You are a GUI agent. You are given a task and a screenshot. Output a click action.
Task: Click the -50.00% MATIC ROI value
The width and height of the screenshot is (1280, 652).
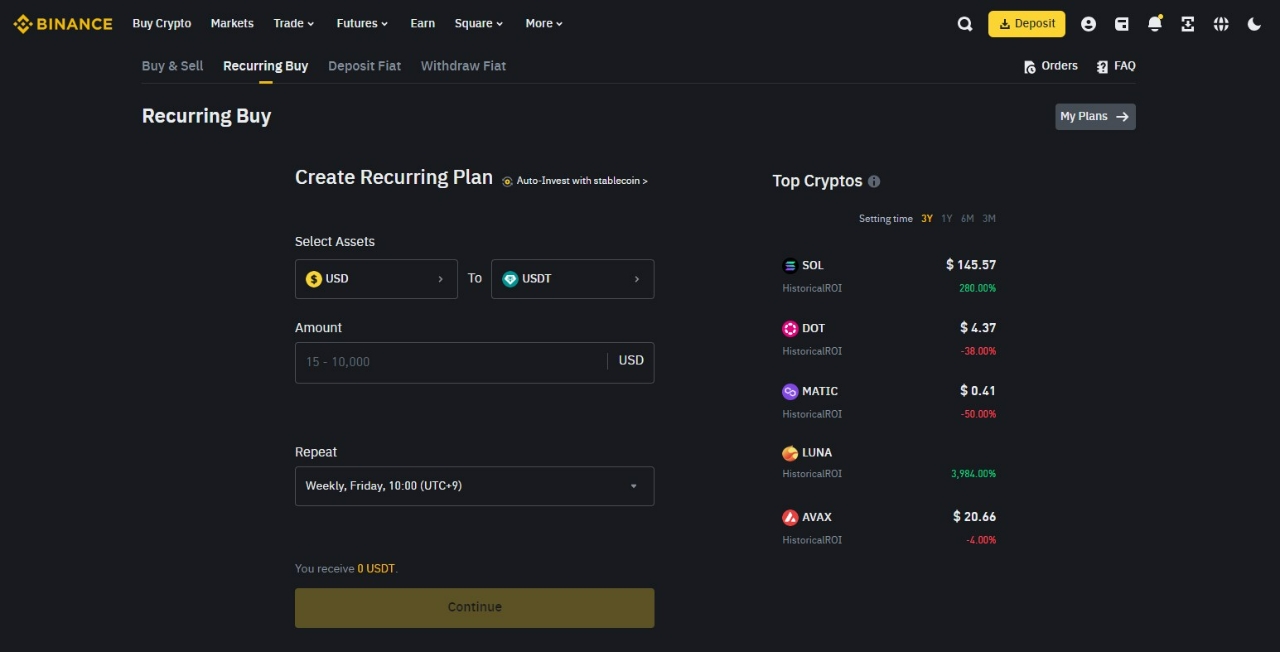click(977, 414)
